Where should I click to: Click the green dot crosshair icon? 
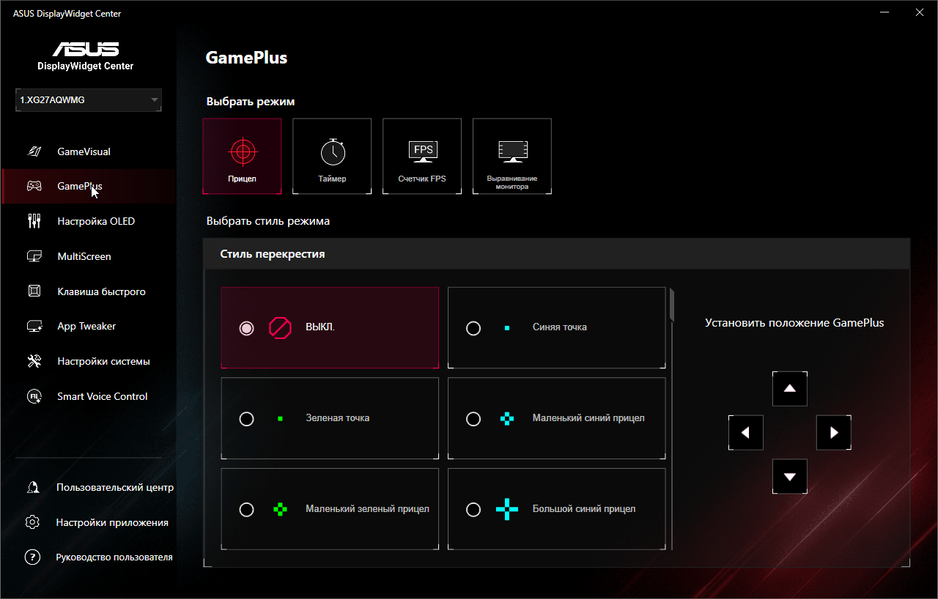(x=280, y=419)
